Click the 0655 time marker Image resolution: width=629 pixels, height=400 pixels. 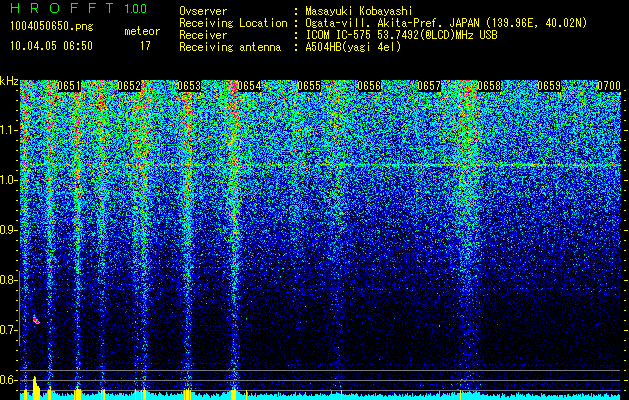[x=309, y=86]
